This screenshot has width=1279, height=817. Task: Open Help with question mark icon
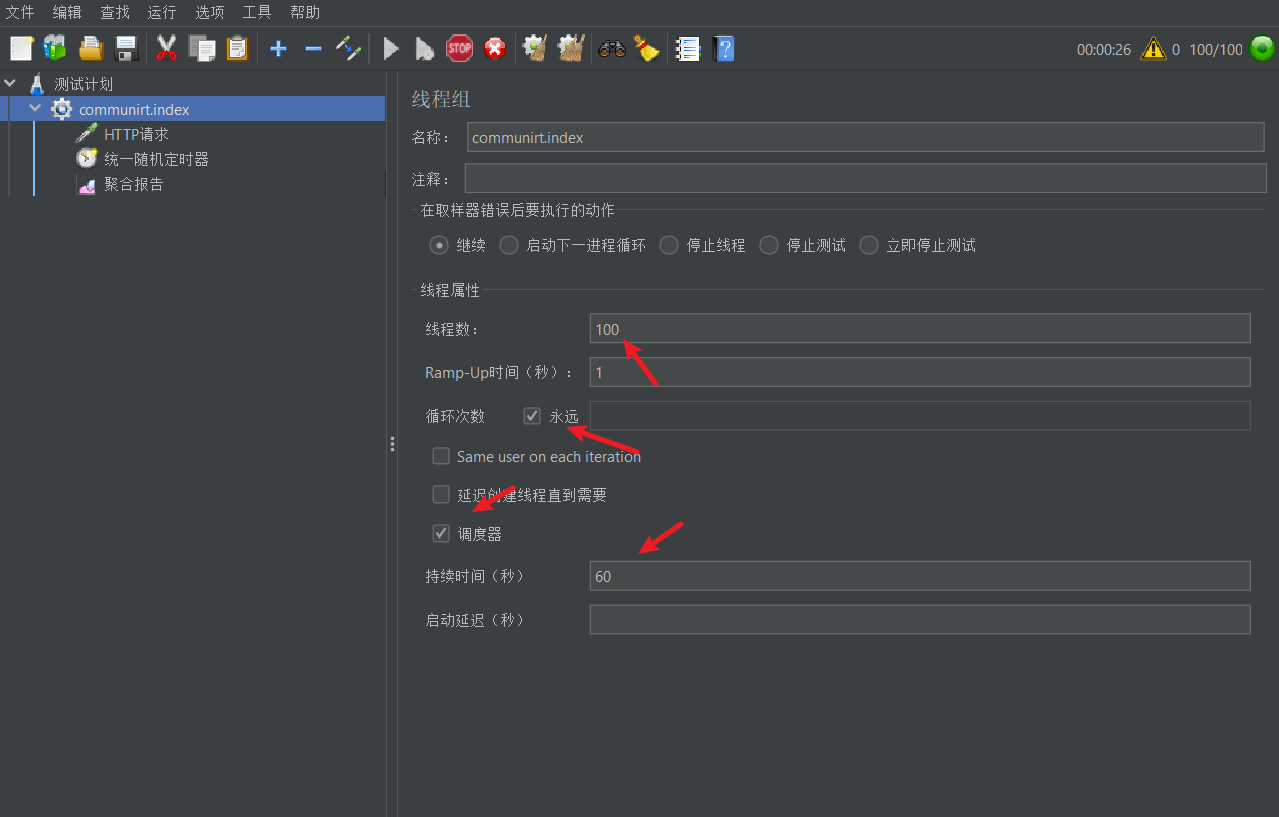[x=724, y=48]
